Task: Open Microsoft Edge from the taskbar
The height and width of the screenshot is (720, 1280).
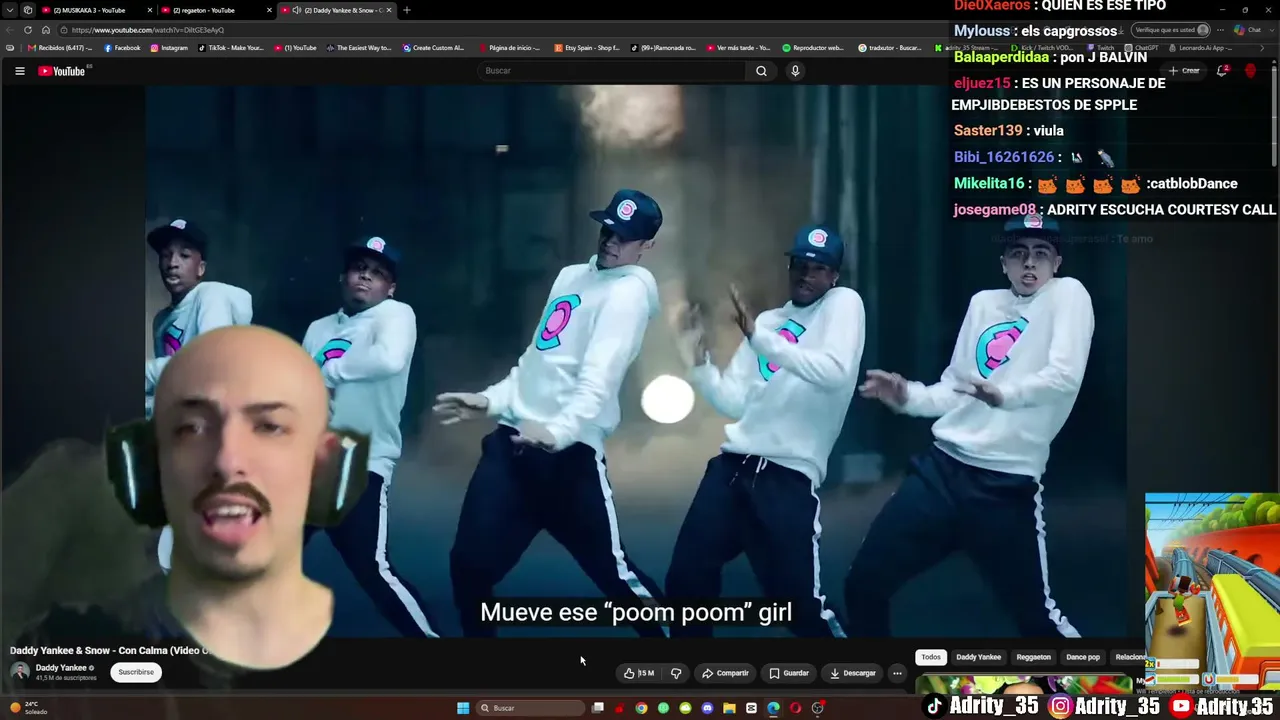Action: coord(773,708)
